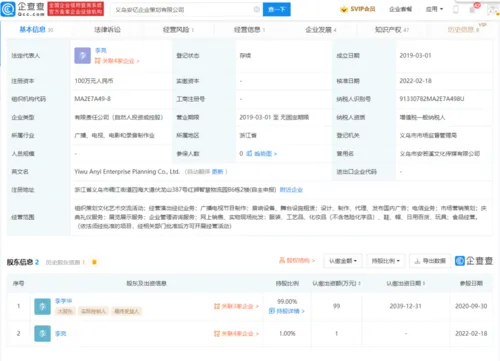This screenshot has height=361, width=500.
Task: Expand the 应用 dropdown menu
Action: pyautogui.click(x=434, y=9)
